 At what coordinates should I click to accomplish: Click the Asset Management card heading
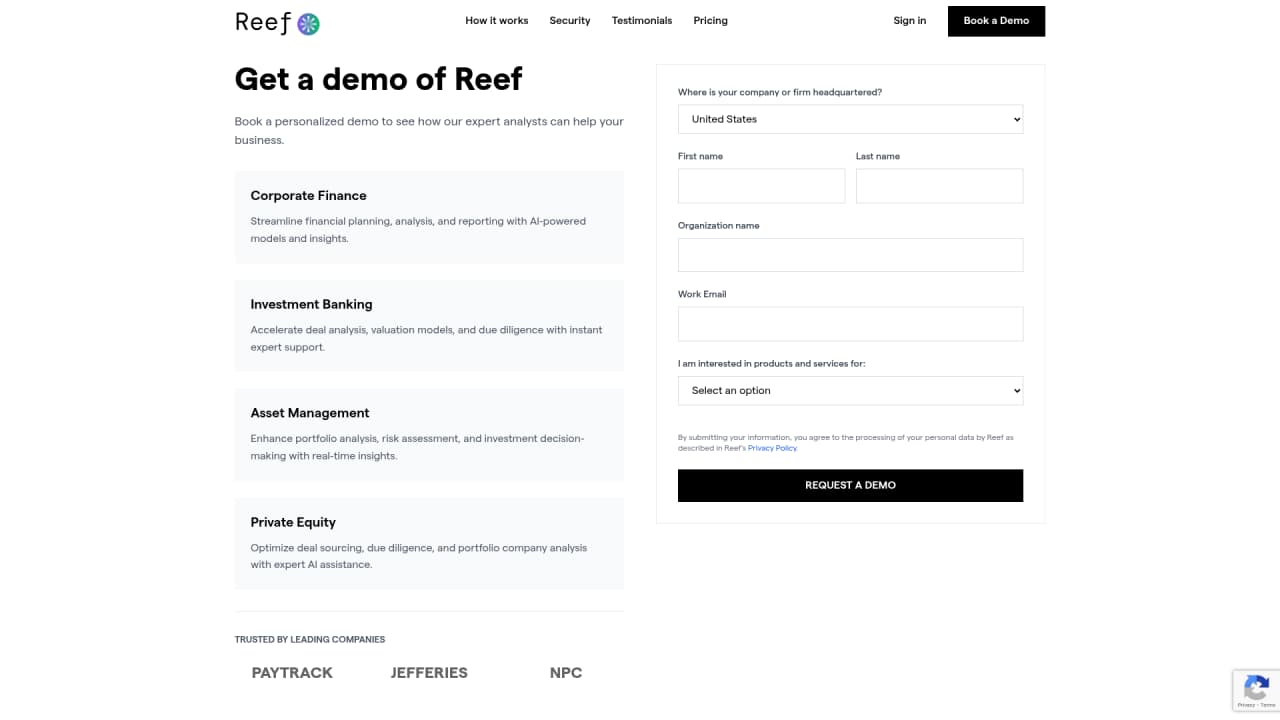(x=310, y=413)
